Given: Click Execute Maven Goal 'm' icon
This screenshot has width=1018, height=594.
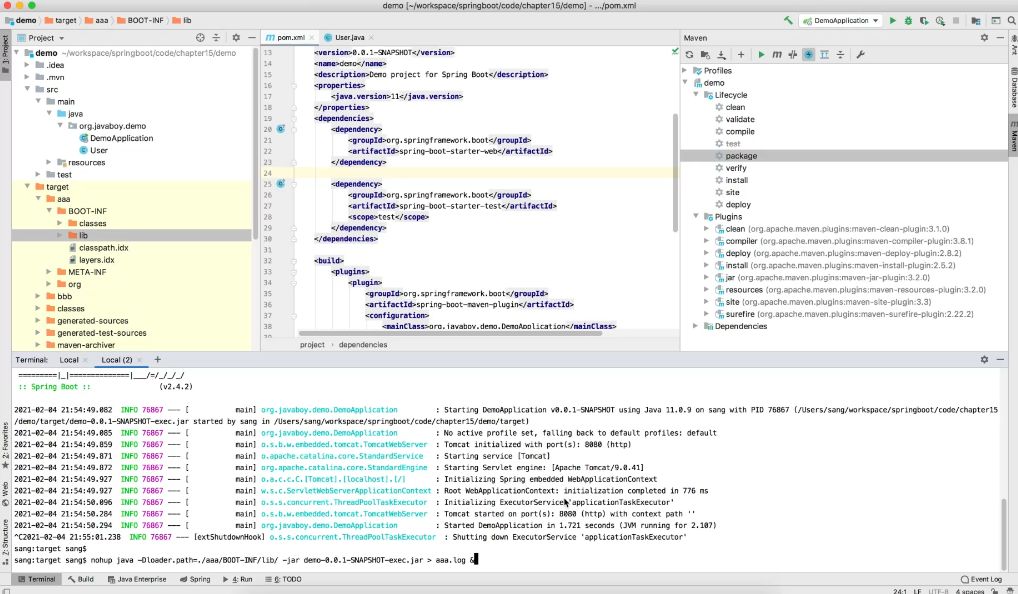Looking at the screenshot, I should pyautogui.click(x=777, y=54).
